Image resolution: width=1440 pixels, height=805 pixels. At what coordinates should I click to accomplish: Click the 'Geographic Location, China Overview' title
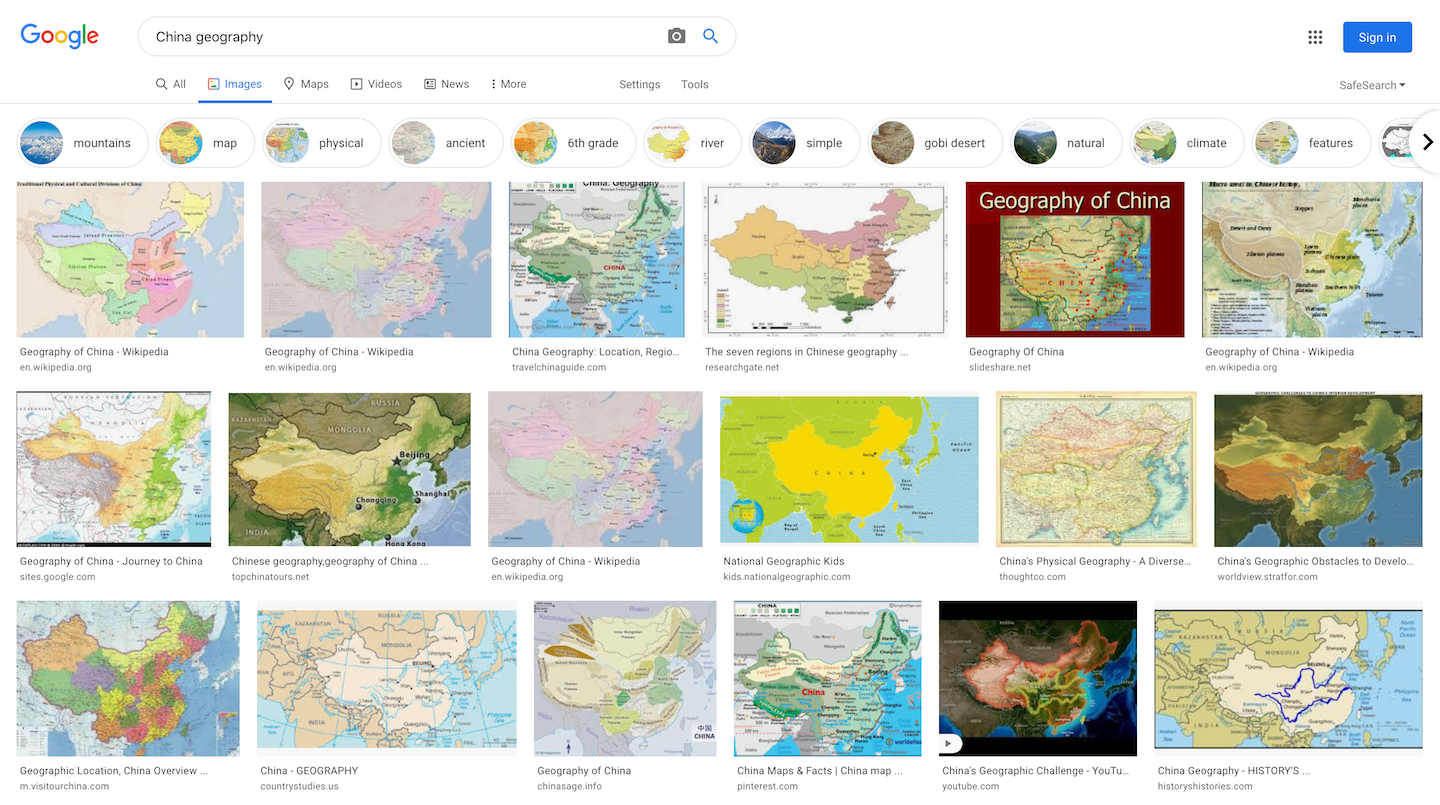pyautogui.click(x=114, y=771)
